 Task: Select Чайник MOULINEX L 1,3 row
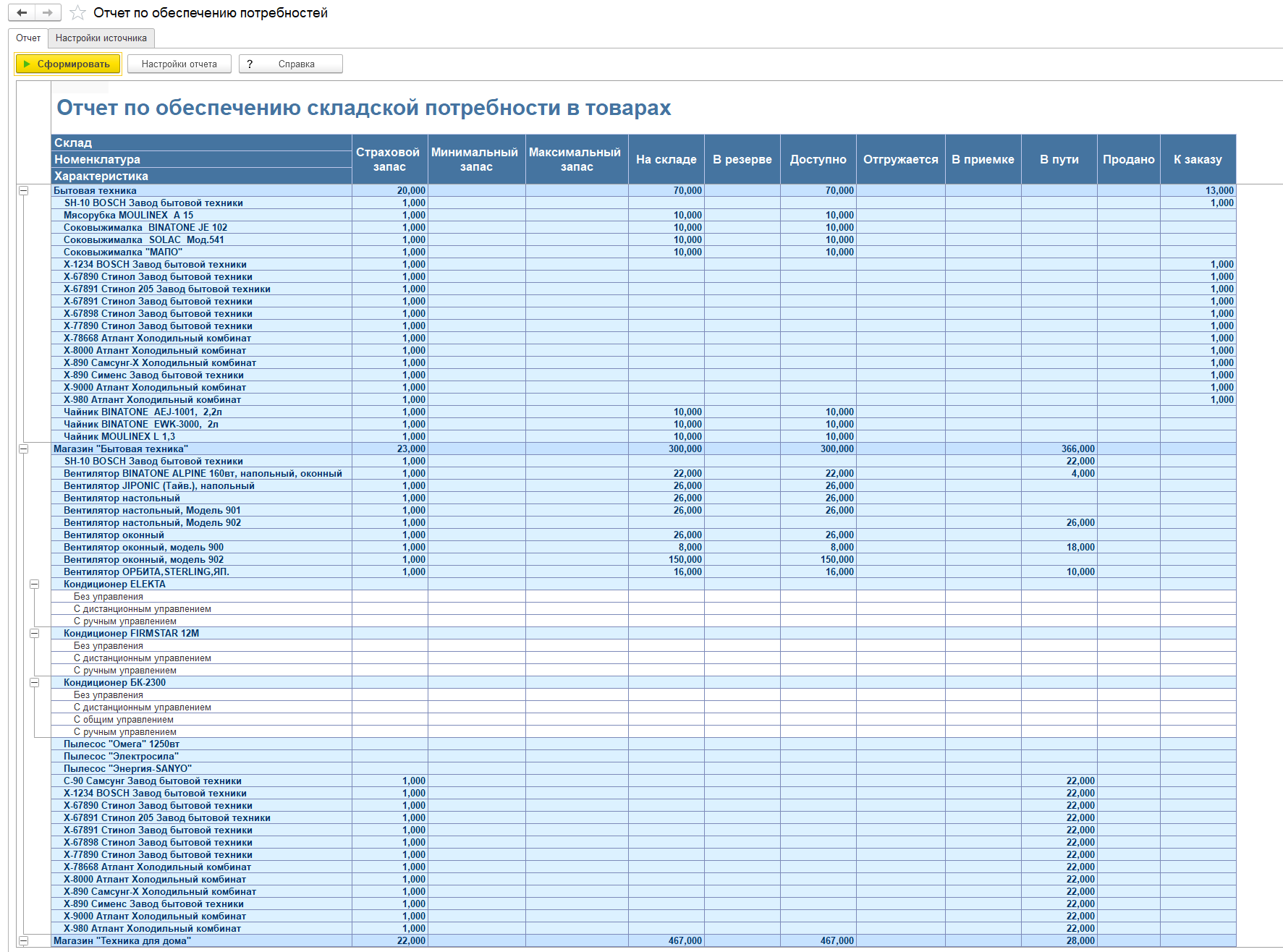coord(643,437)
